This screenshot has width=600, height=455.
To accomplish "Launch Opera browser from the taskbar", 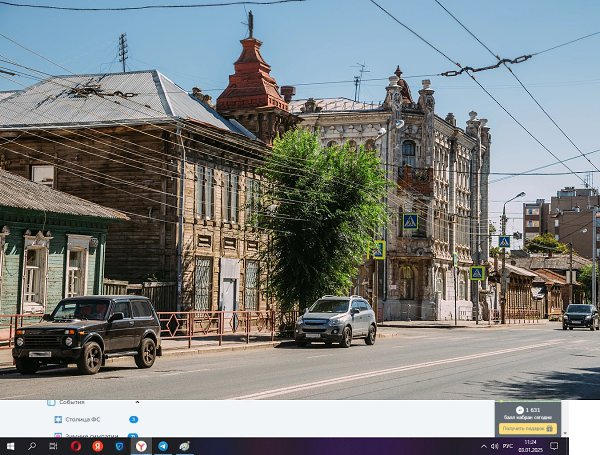I will tap(75, 446).
